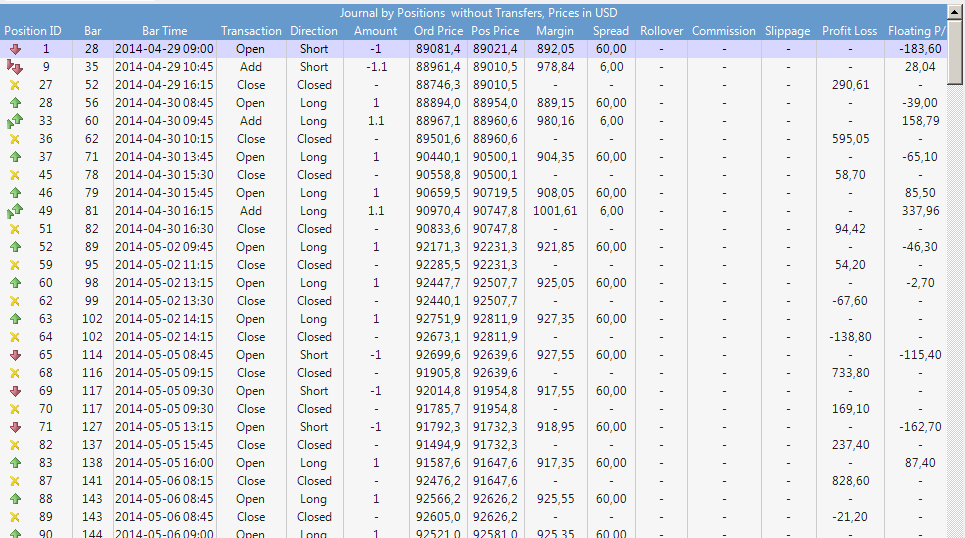The width and height of the screenshot is (965, 538).
Task: Click profit loss value 237,40
Action: 851,445
